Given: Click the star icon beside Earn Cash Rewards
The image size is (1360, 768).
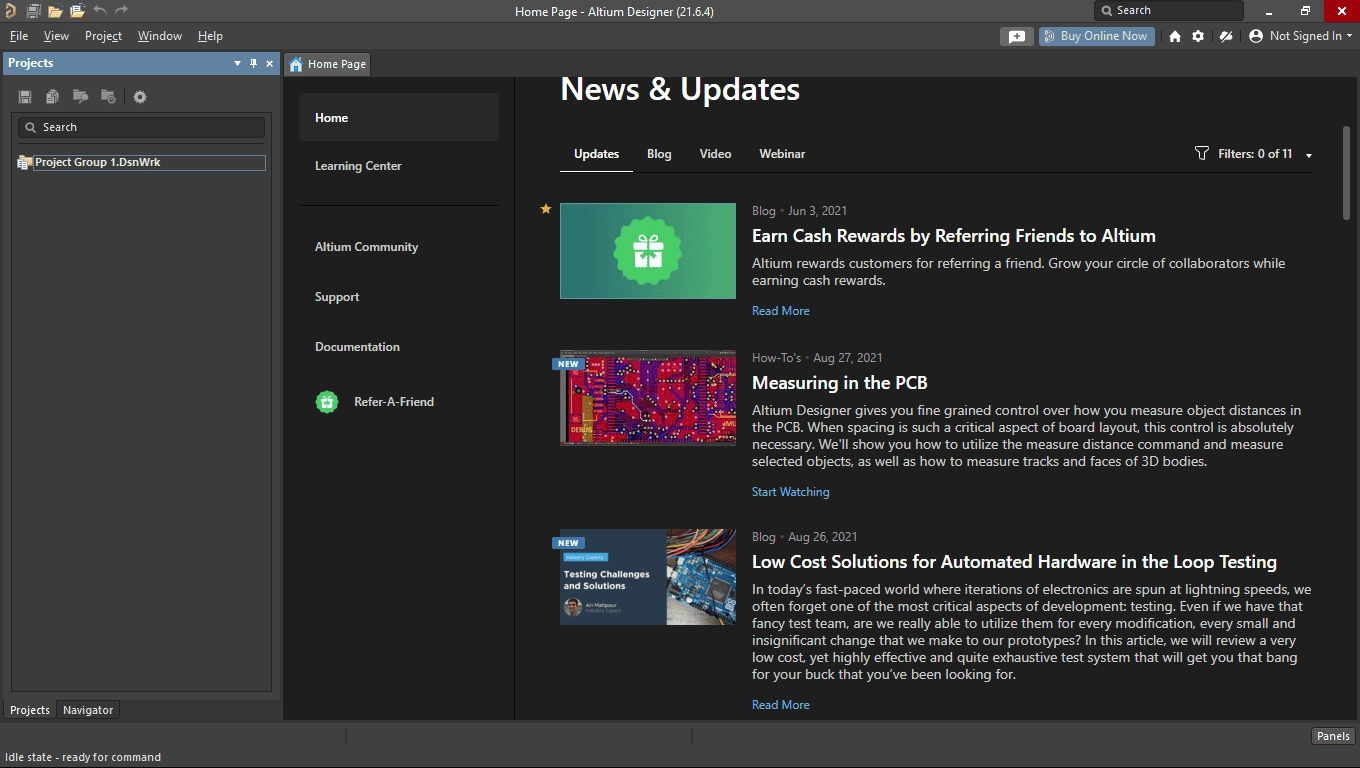Looking at the screenshot, I should click(546, 209).
